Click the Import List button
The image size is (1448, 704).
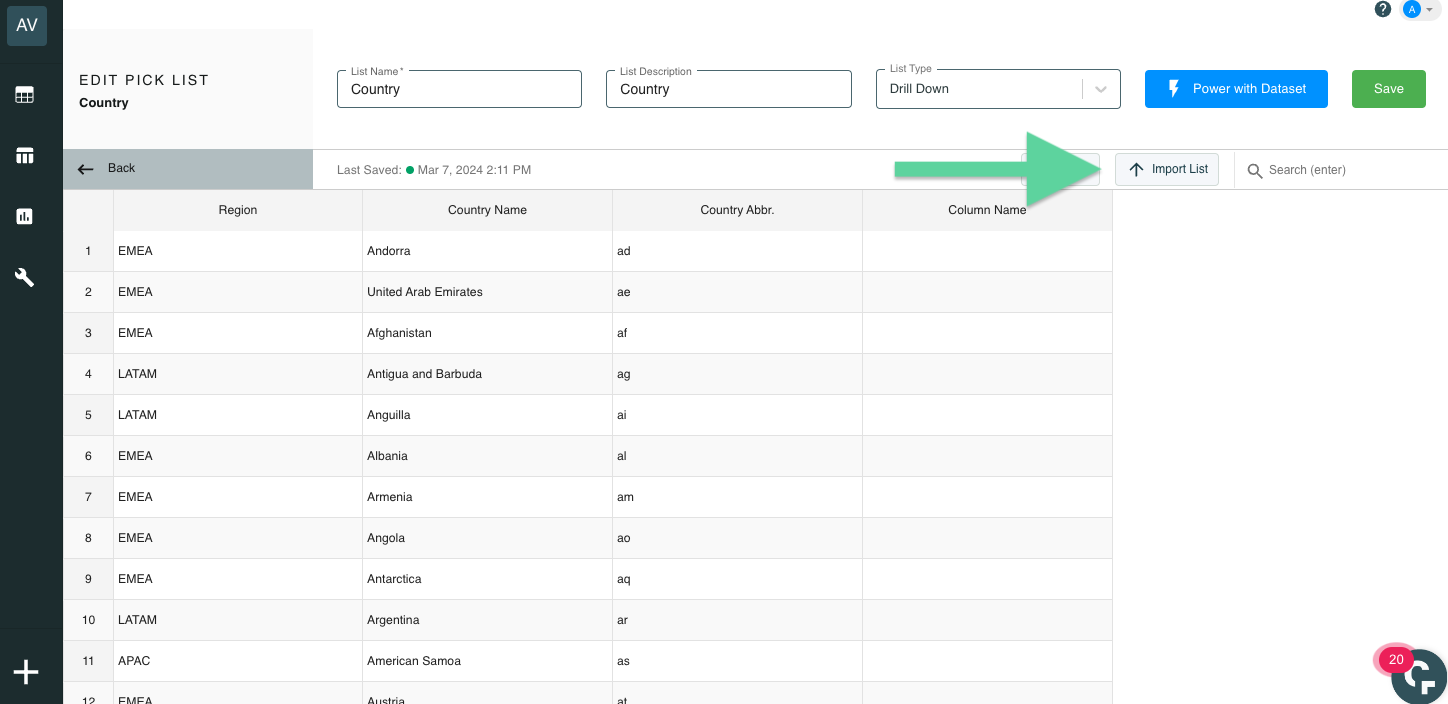[x=1167, y=169]
